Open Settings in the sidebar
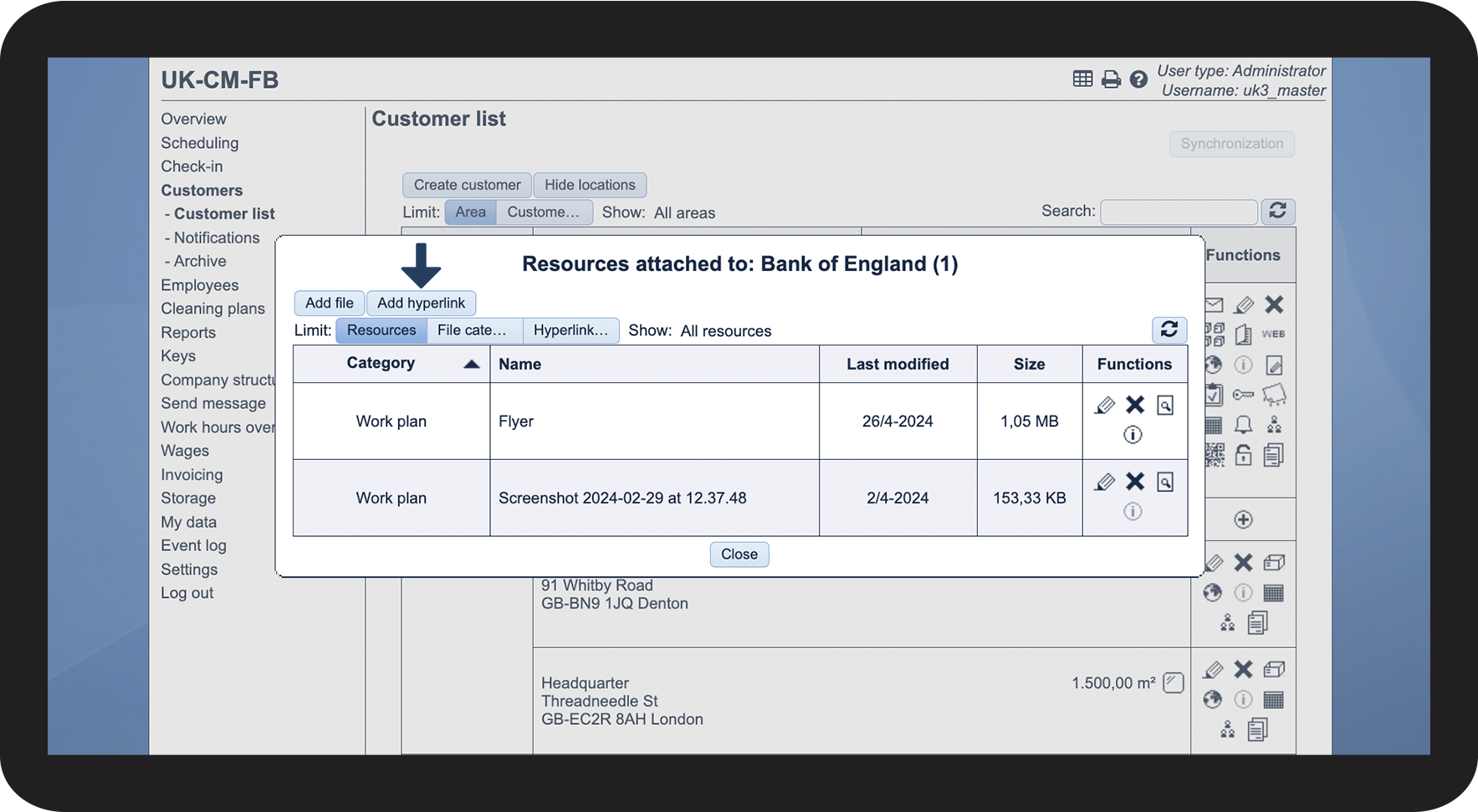 [x=189, y=569]
